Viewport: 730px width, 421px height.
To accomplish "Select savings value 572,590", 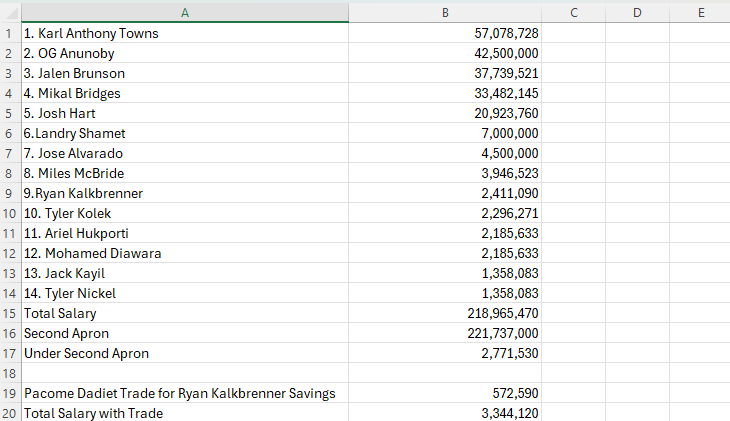I will coord(445,394).
